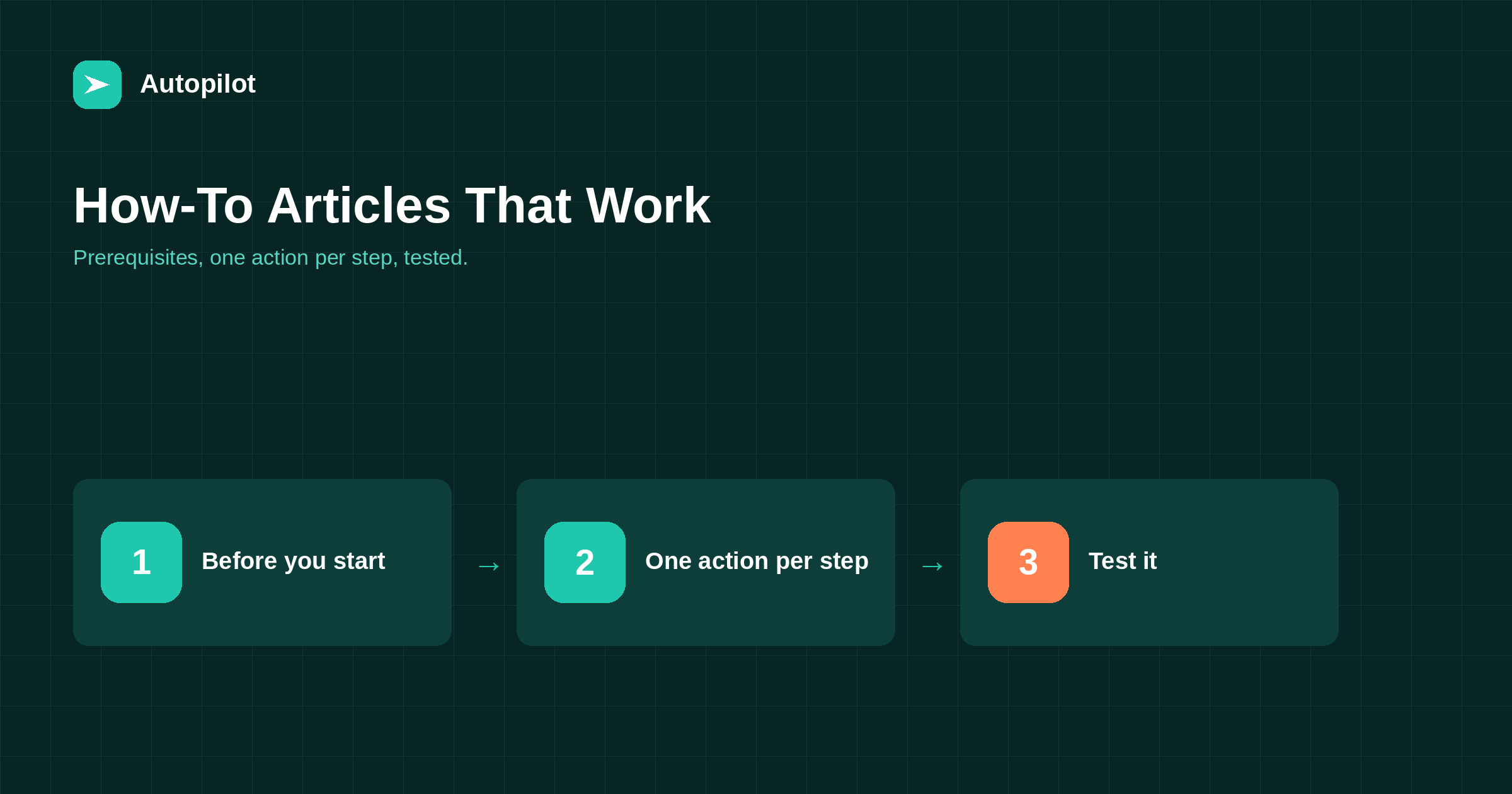Click the Autopilot brand name text
Image resolution: width=1512 pixels, height=794 pixels.
point(198,84)
